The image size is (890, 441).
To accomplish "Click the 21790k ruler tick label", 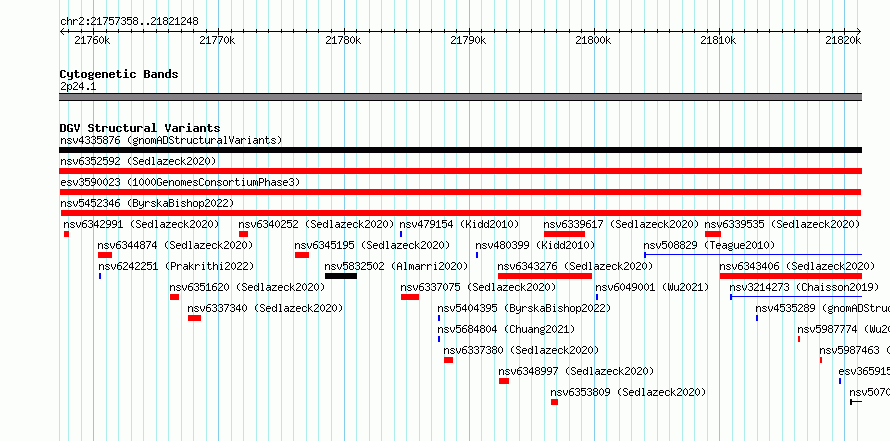I will (x=468, y=40).
